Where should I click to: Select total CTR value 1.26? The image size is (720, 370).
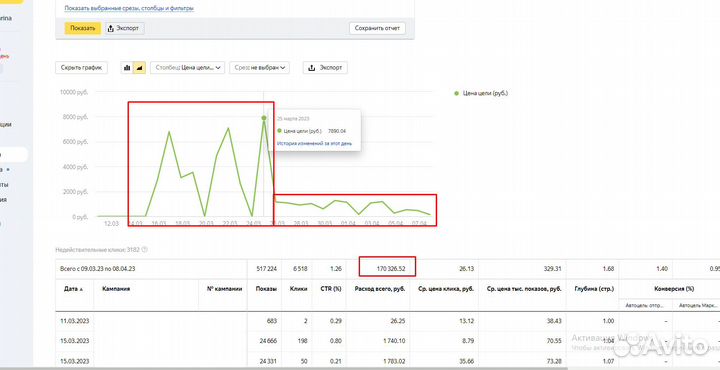[336, 269]
